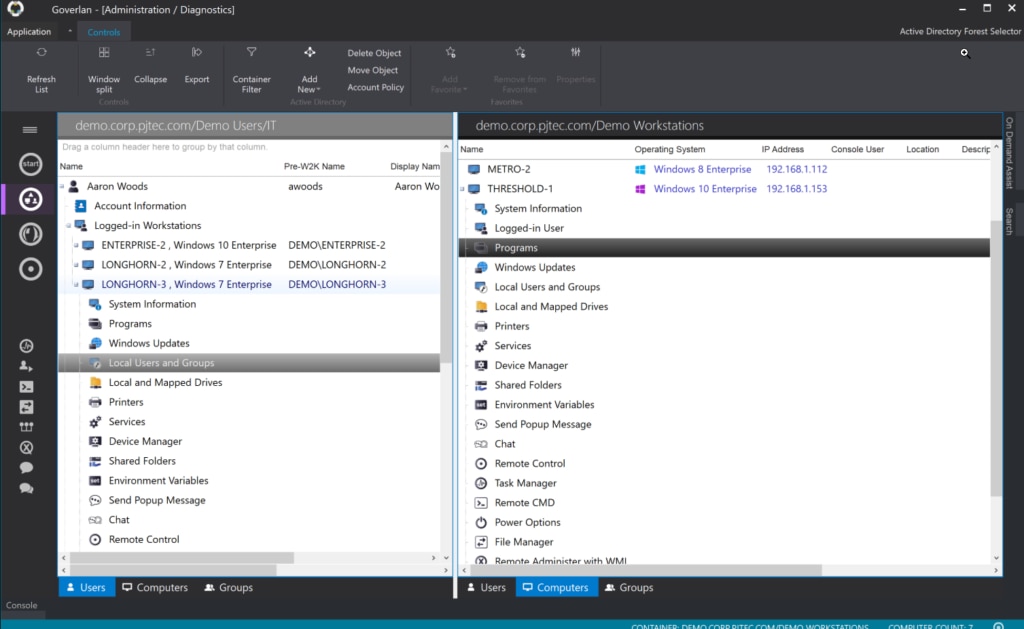This screenshot has width=1024, height=629.
Task: Sort by IP Address column header
Action: (x=782, y=149)
